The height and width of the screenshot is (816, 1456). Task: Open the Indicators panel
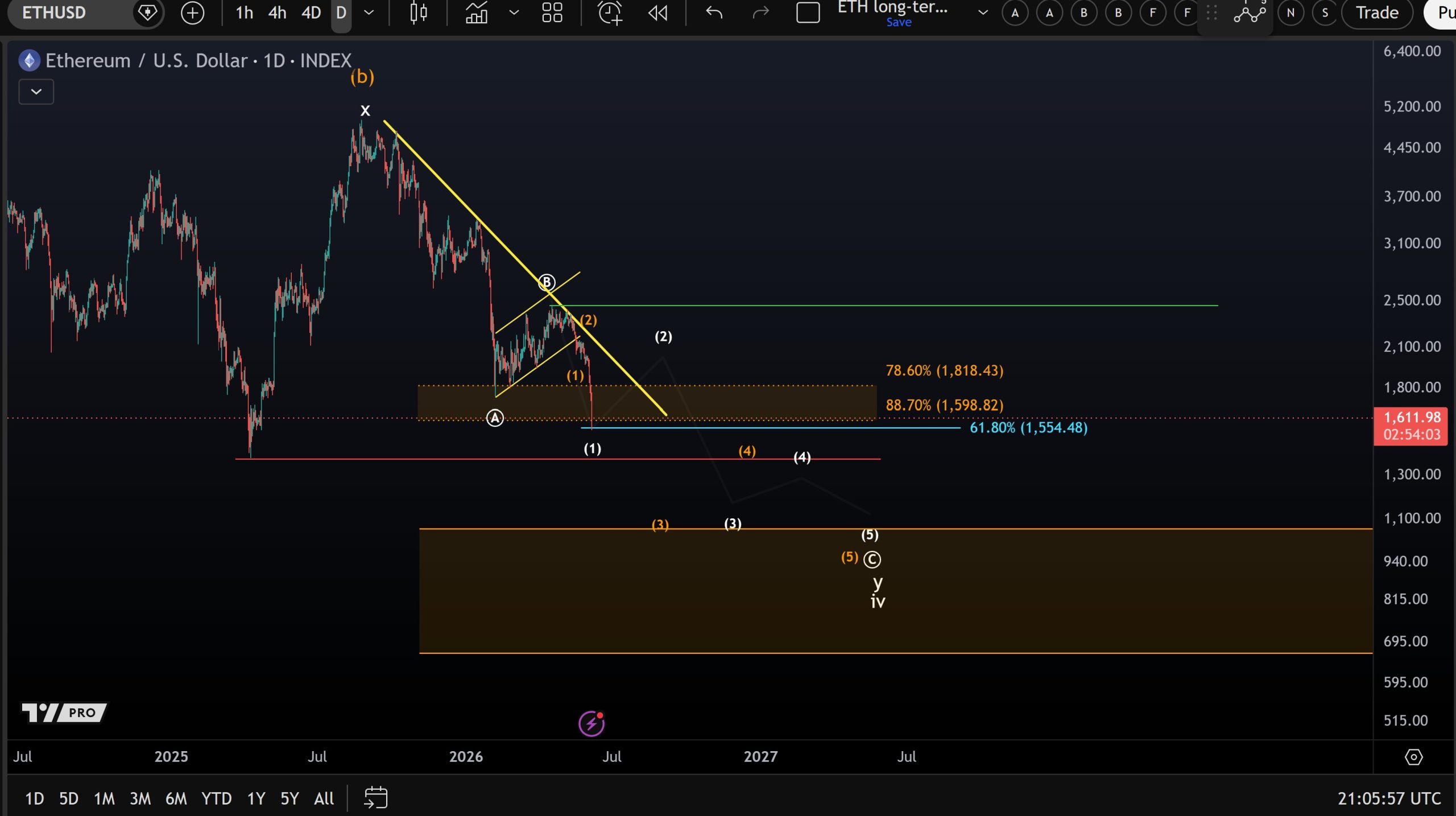tap(477, 13)
